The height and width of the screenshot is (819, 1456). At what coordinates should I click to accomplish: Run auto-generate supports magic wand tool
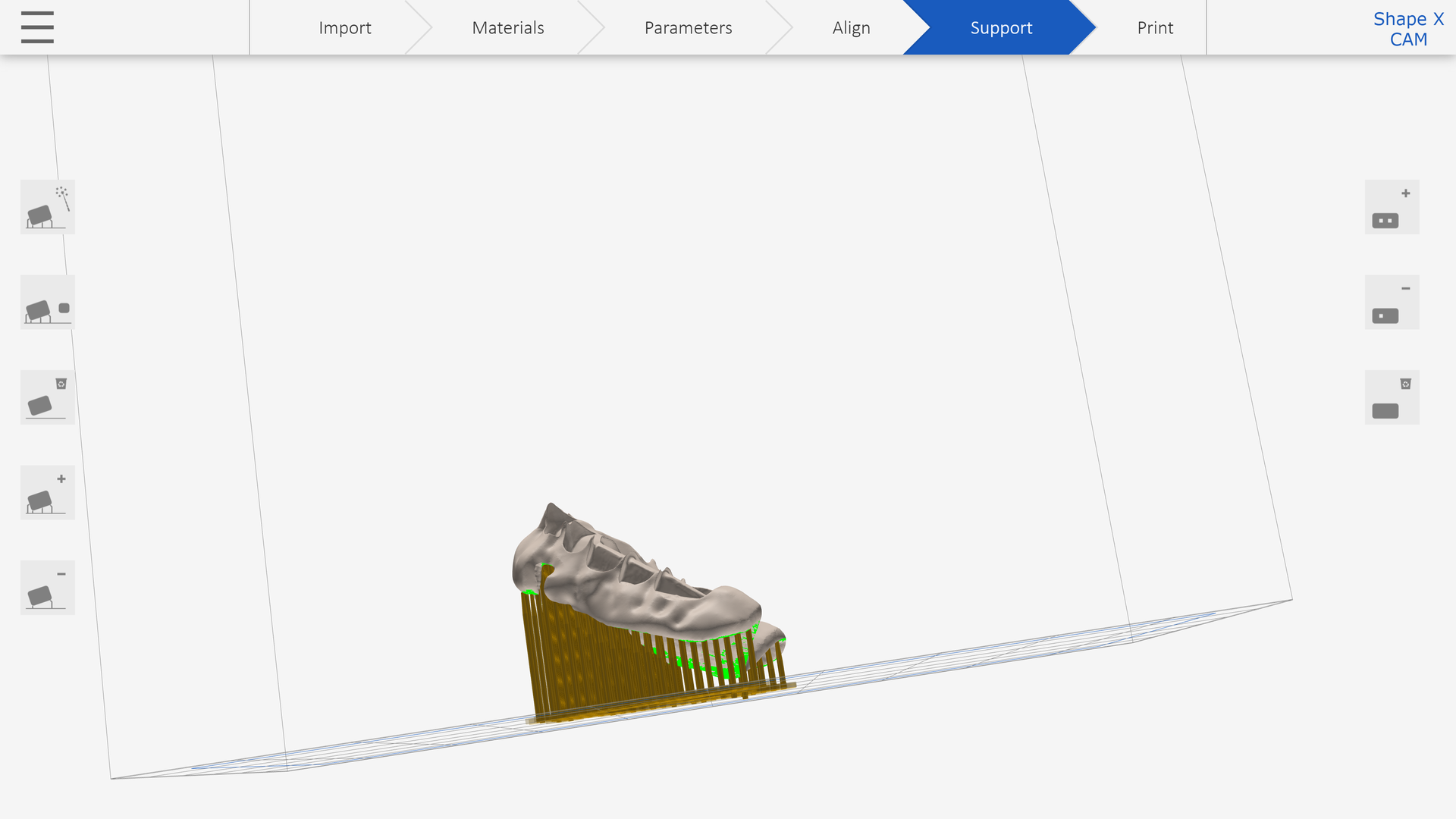coord(47,207)
